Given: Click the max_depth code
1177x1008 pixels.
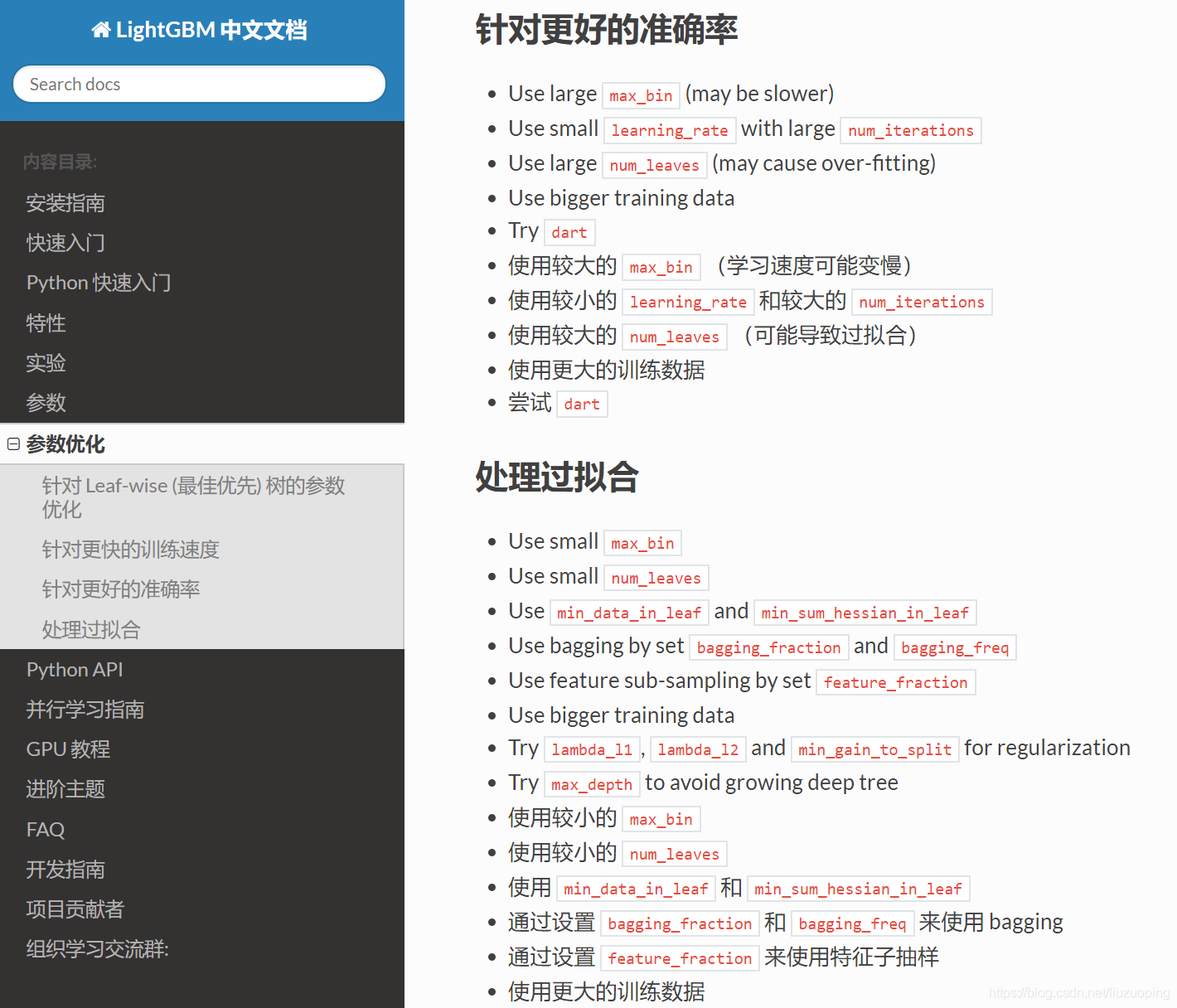Looking at the screenshot, I should [592, 784].
